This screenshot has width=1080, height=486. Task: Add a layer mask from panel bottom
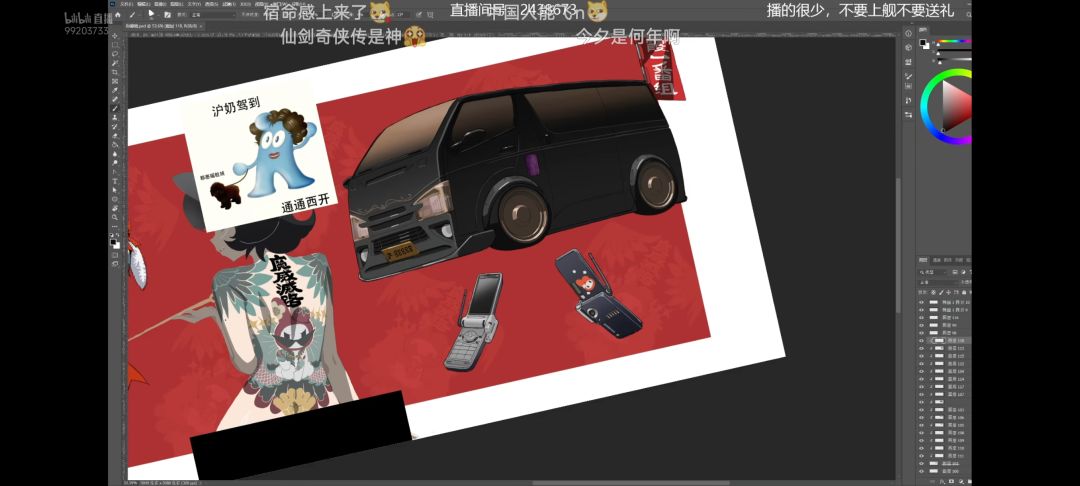coord(951,480)
